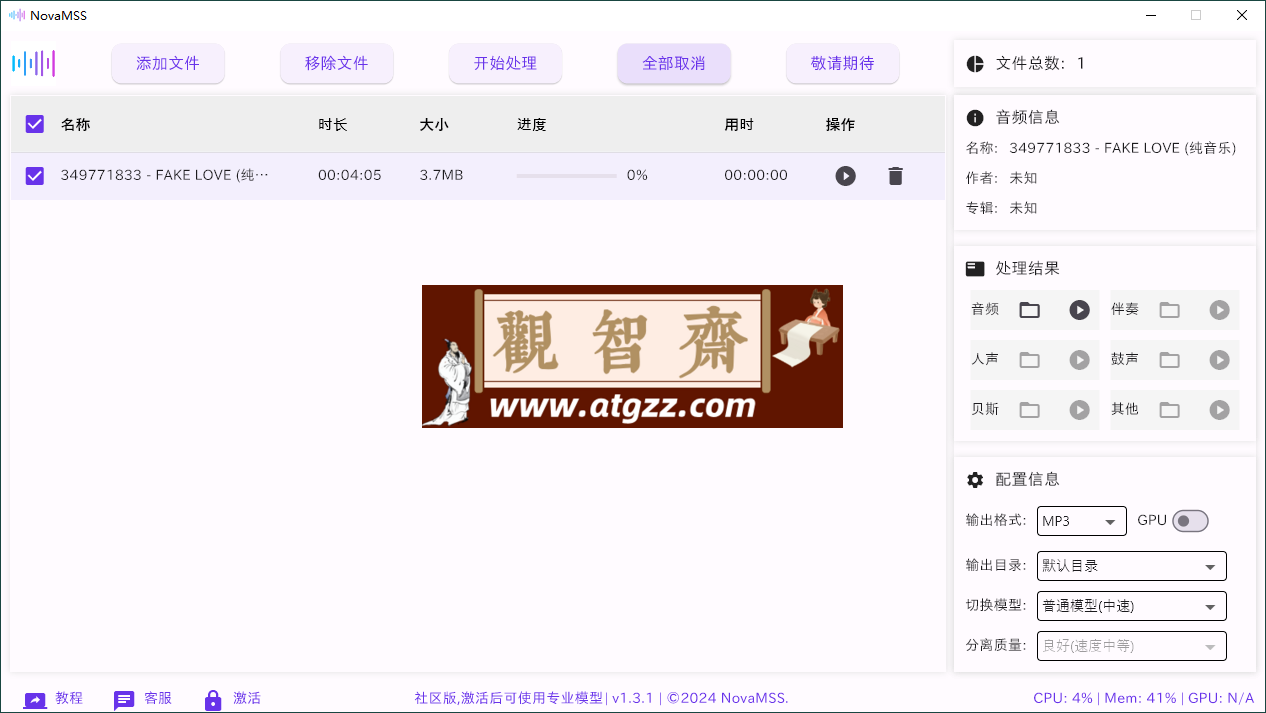This screenshot has height=713, width=1266.
Task: Sort by the 大小 column header
Action: coord(434,125)
